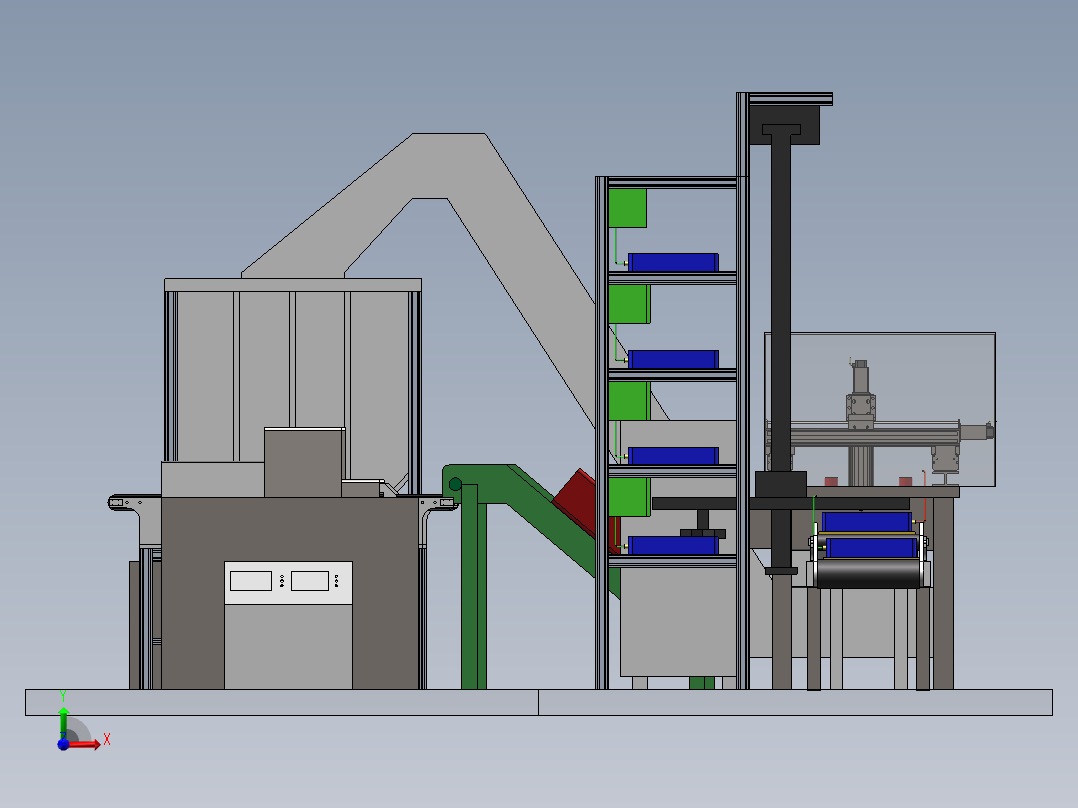
Task: Select the topmost green box in the rack
Action: [627, 208]
